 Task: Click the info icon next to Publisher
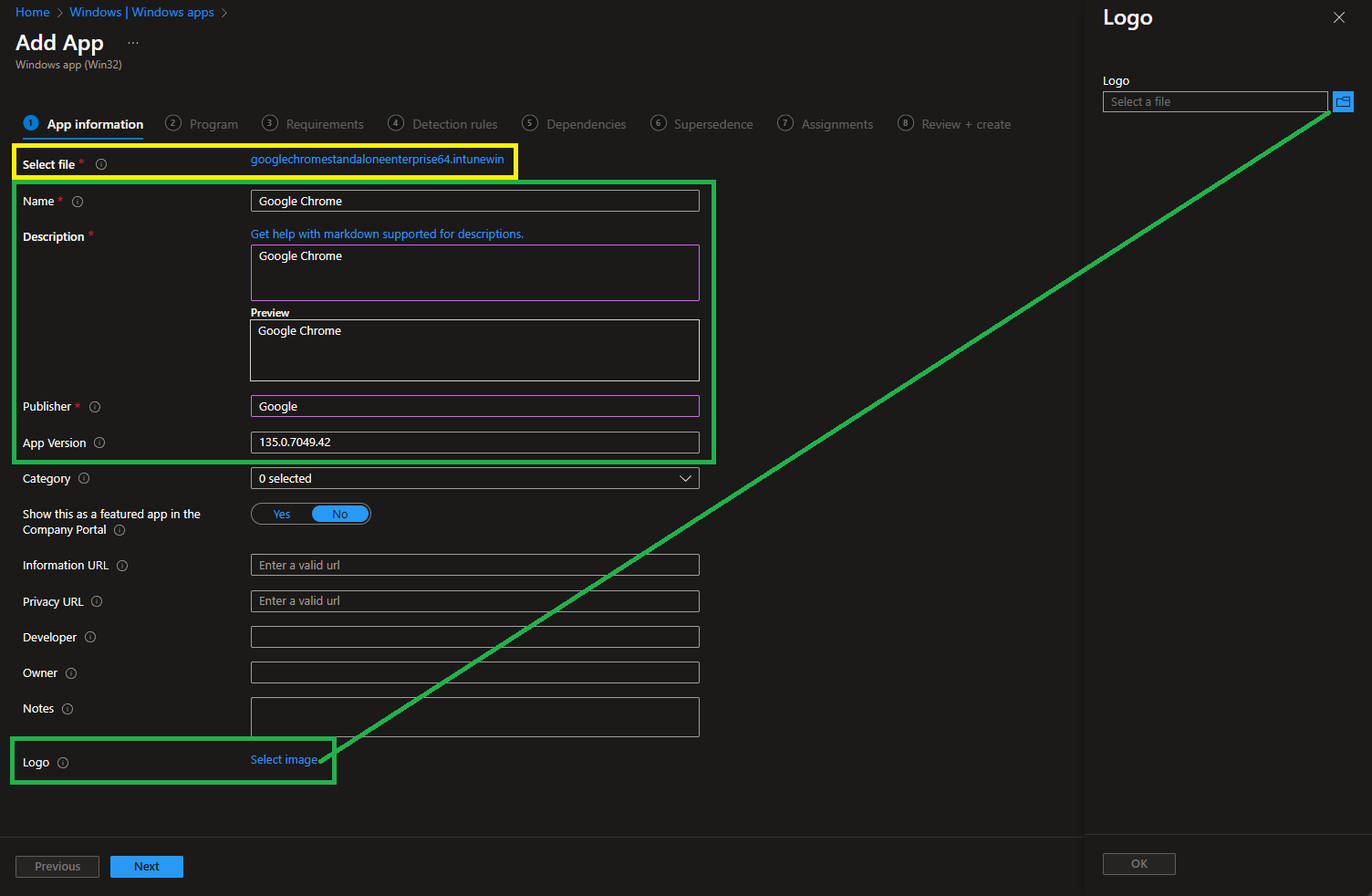[x=95, y=407]
